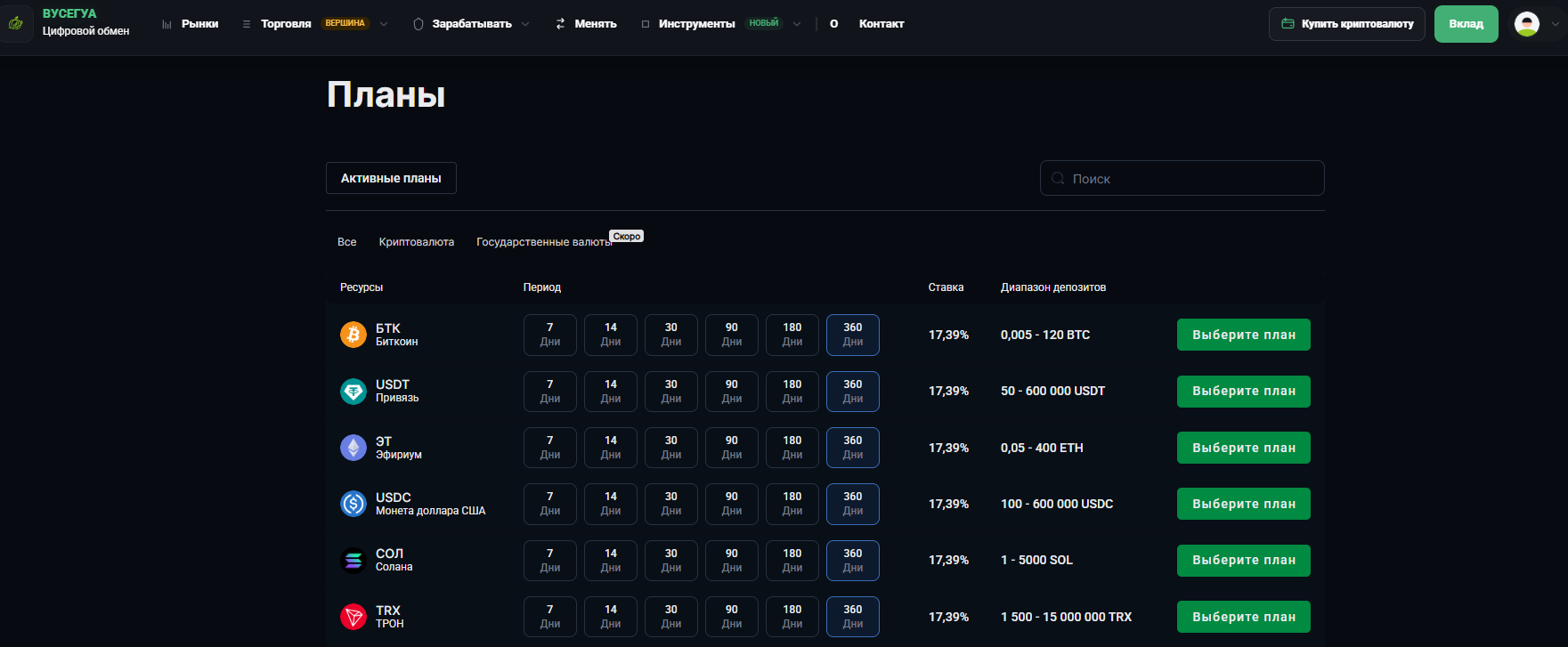Select 30 days period for USDT
This screenshot has width=1568, height=647.
(x=671, y=392)
